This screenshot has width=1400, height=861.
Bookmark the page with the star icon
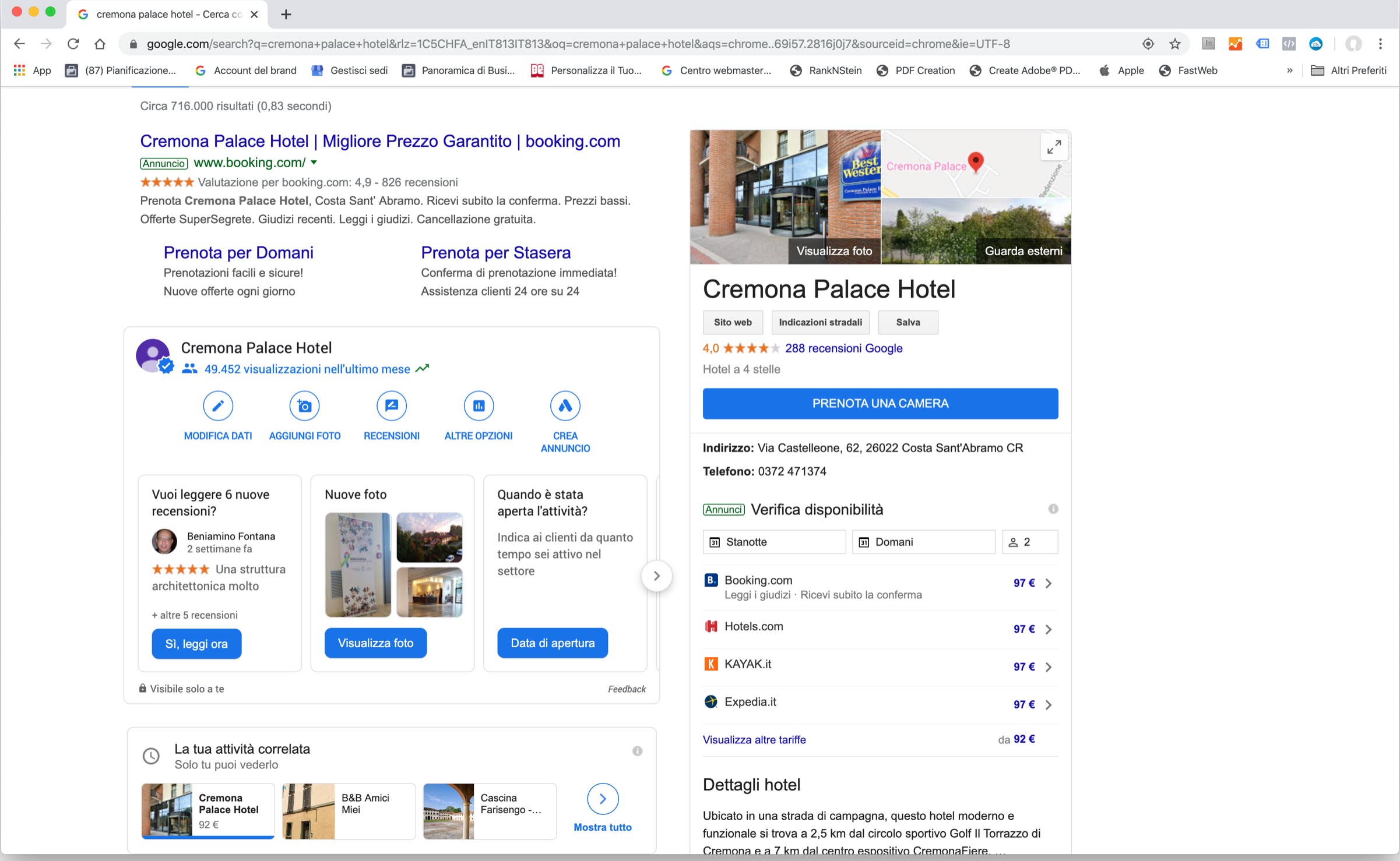1174,44
